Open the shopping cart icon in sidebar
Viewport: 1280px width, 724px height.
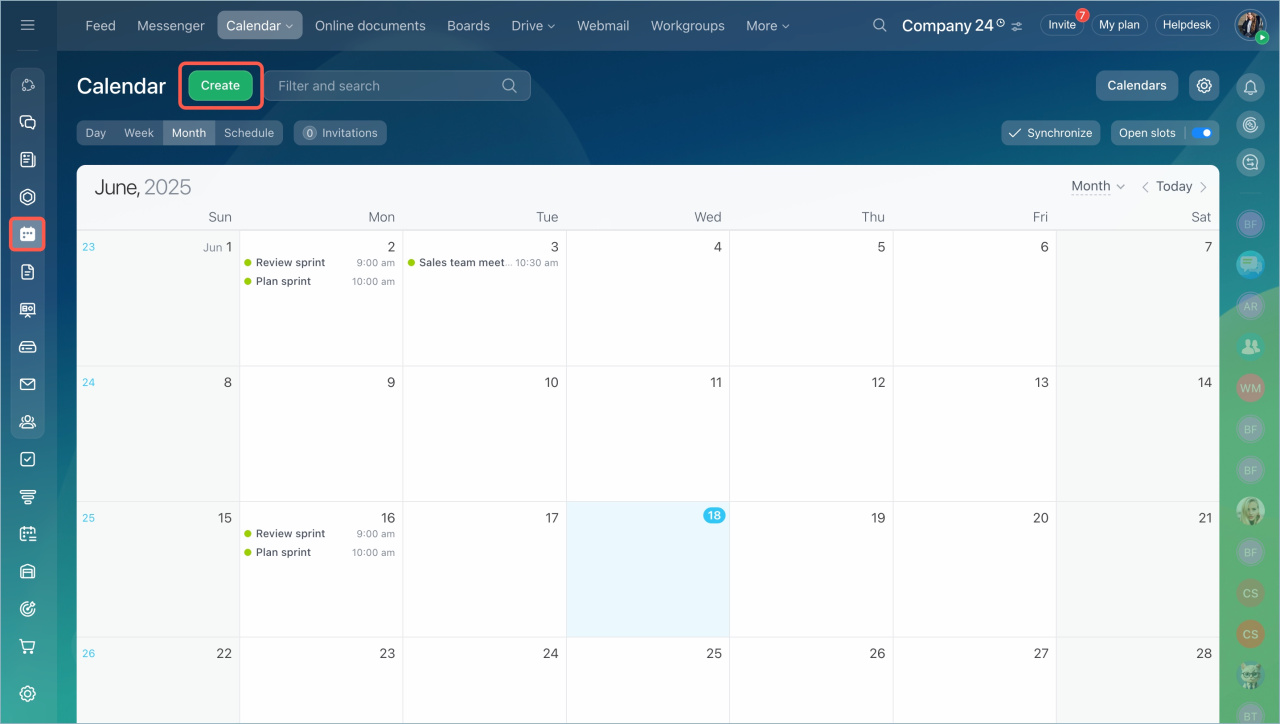click(28, 647)
